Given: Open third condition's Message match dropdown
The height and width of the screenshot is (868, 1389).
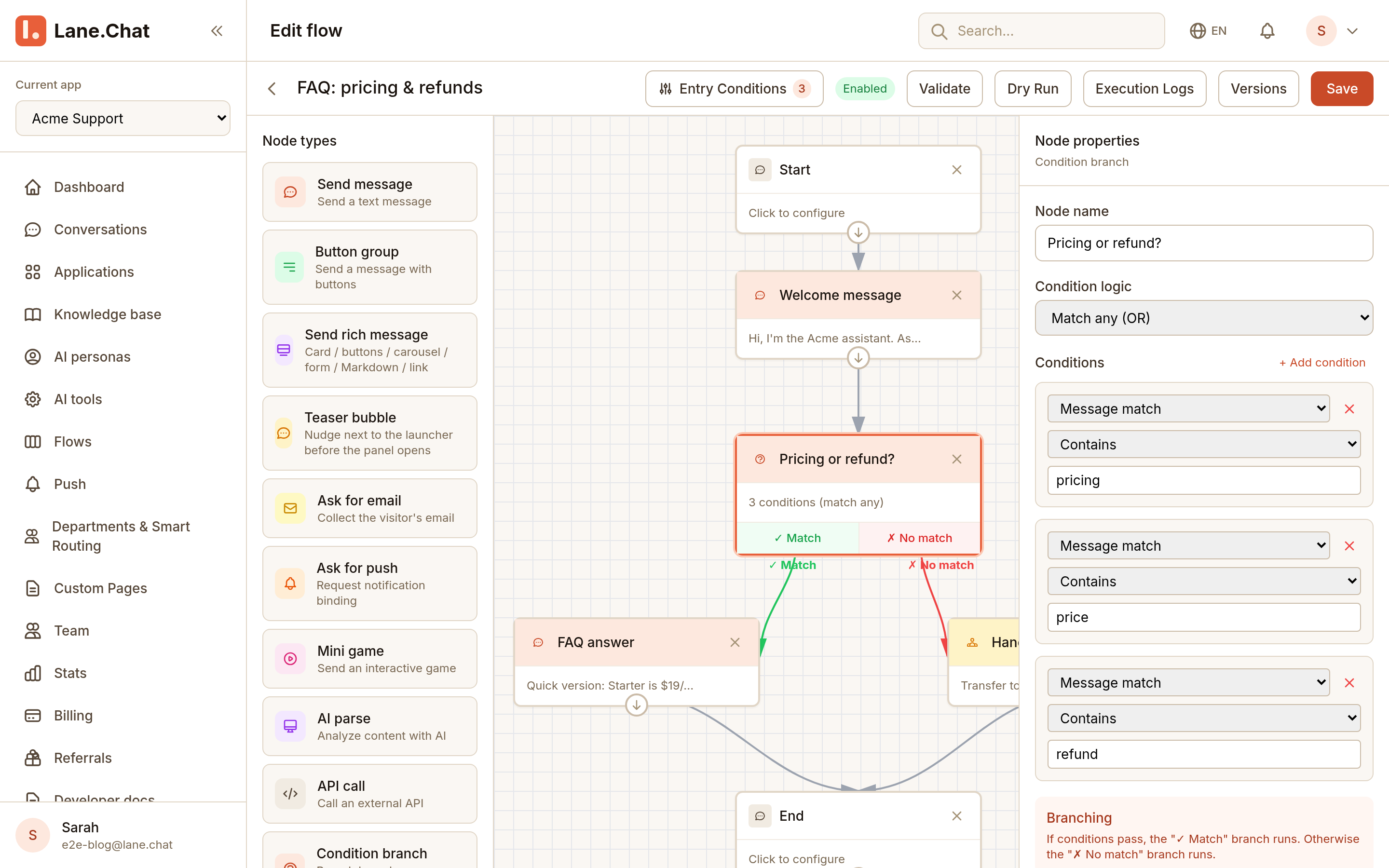Looking at the screenshot, I should coord(1188,682).
